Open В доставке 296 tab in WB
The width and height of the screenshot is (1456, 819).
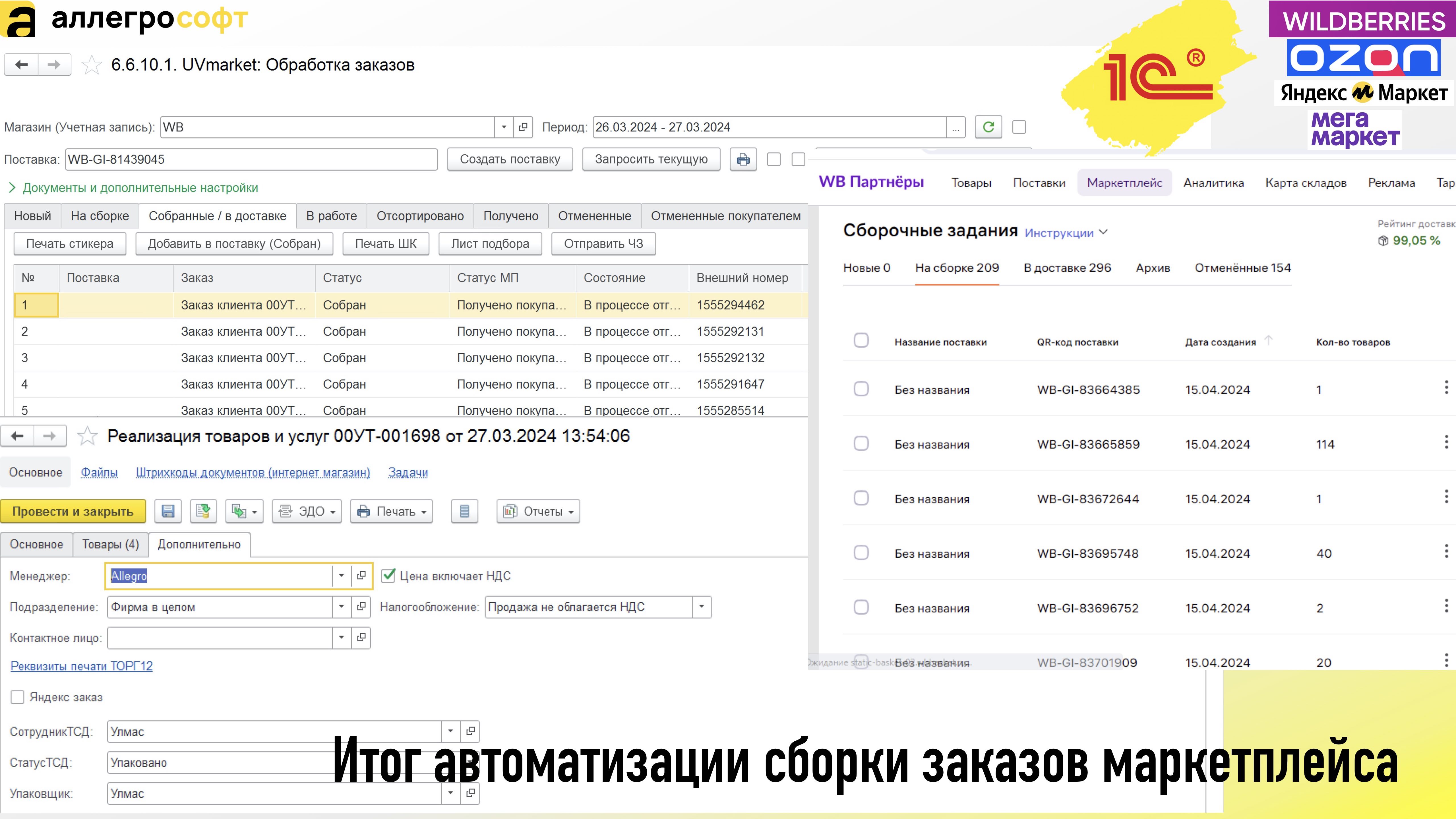pyautogui.click(x=1067, y=268)
